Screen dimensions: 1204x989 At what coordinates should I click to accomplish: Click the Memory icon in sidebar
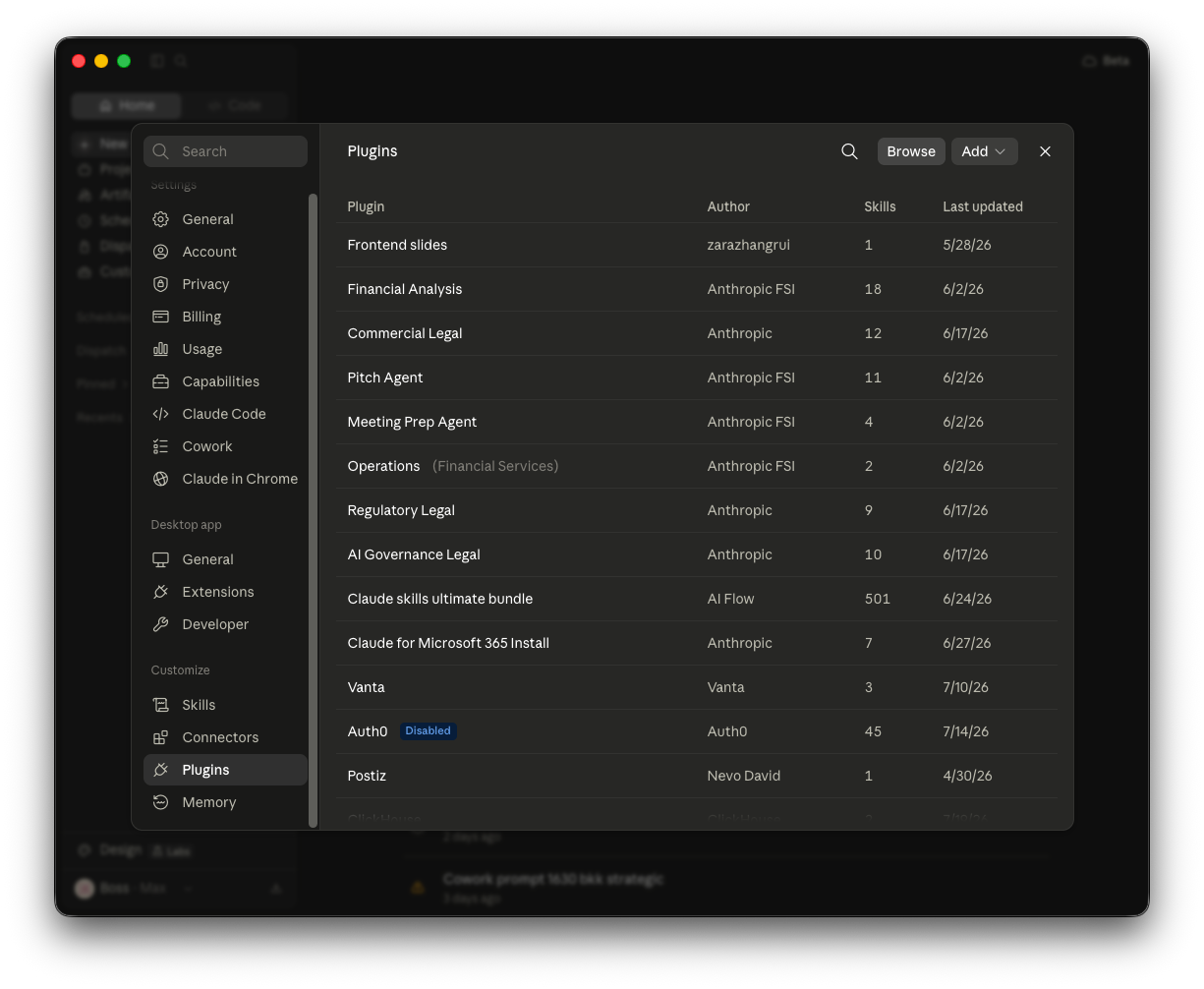coord(161,802)
